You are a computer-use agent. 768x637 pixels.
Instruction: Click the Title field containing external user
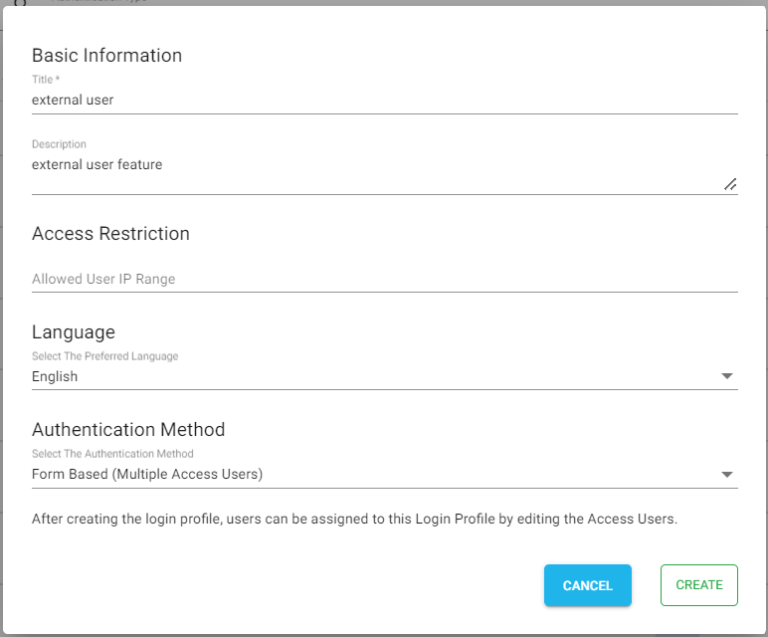pyautogui.click(x=384, y=100)
